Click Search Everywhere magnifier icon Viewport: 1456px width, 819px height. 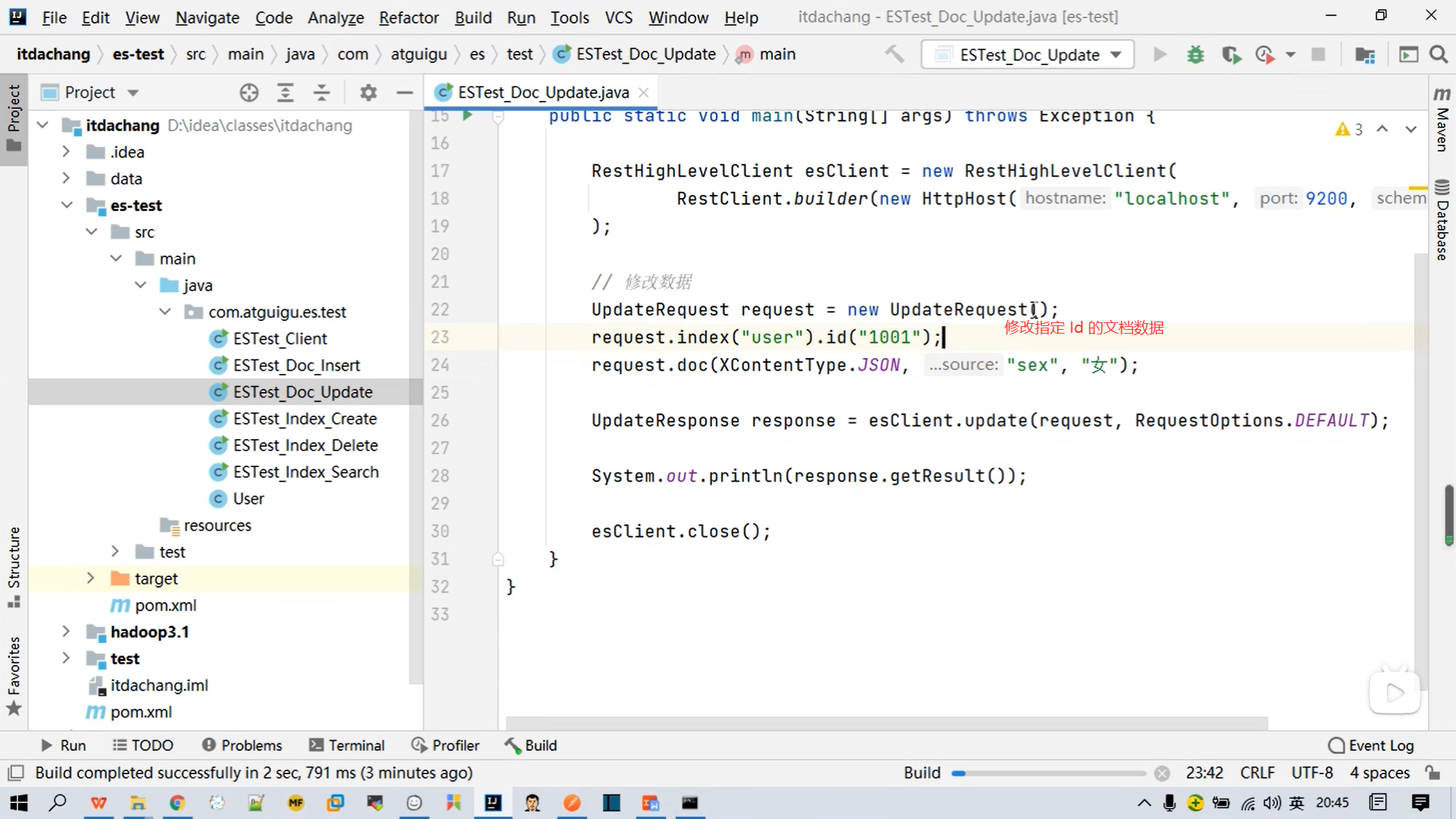tap(1439, 55)
